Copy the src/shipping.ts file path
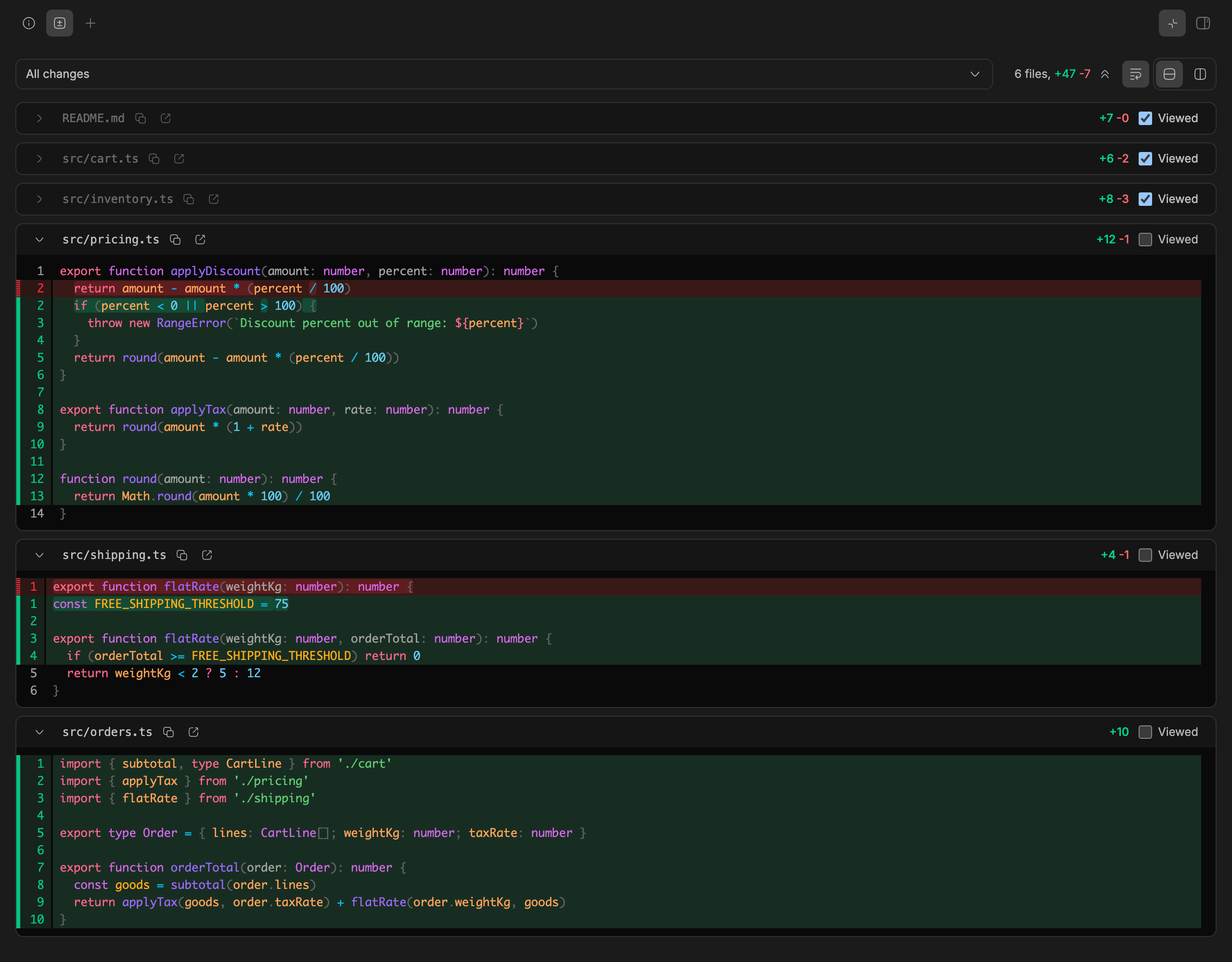 coord(182,556)
